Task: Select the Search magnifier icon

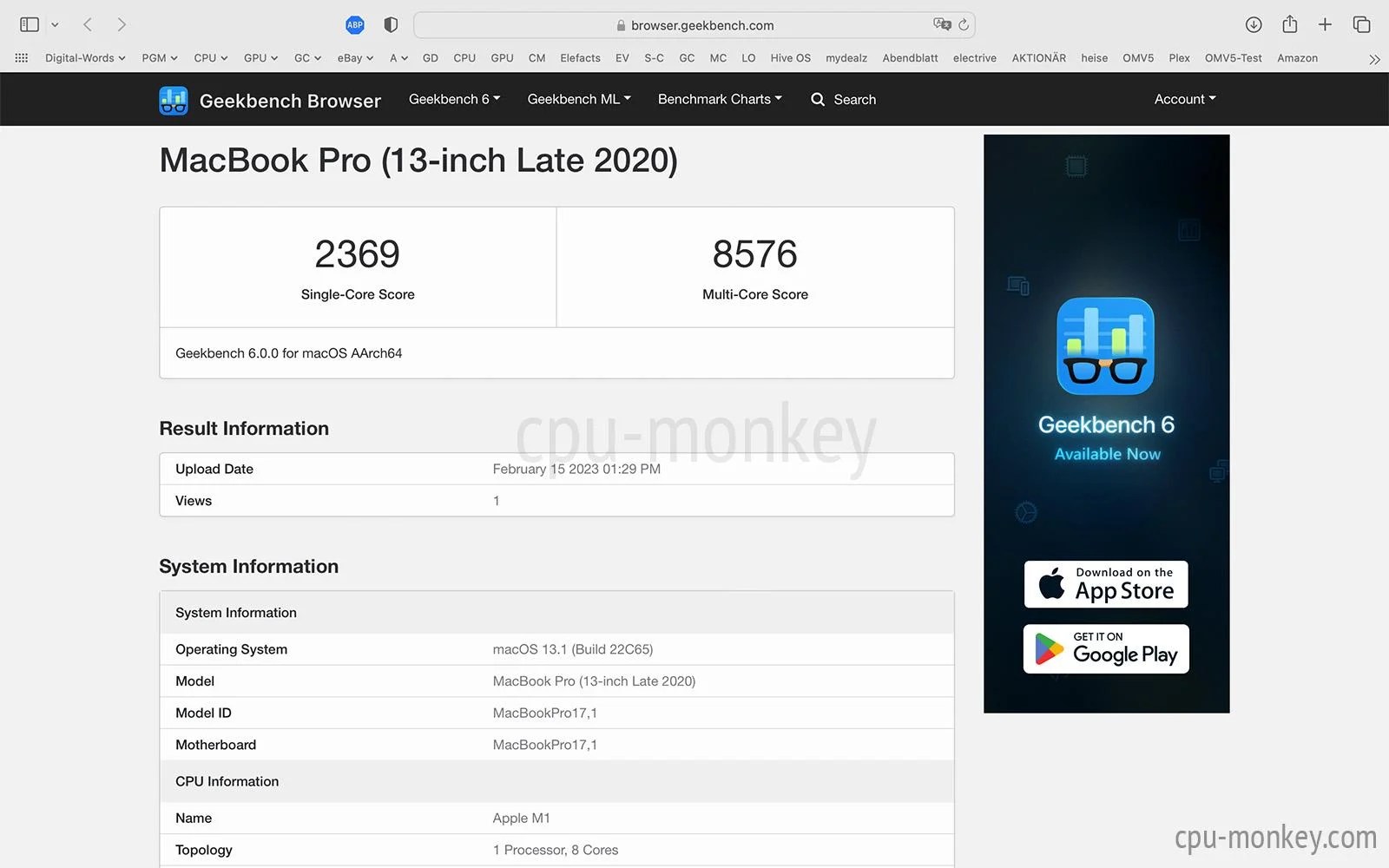Action: (x=817, y=99)
